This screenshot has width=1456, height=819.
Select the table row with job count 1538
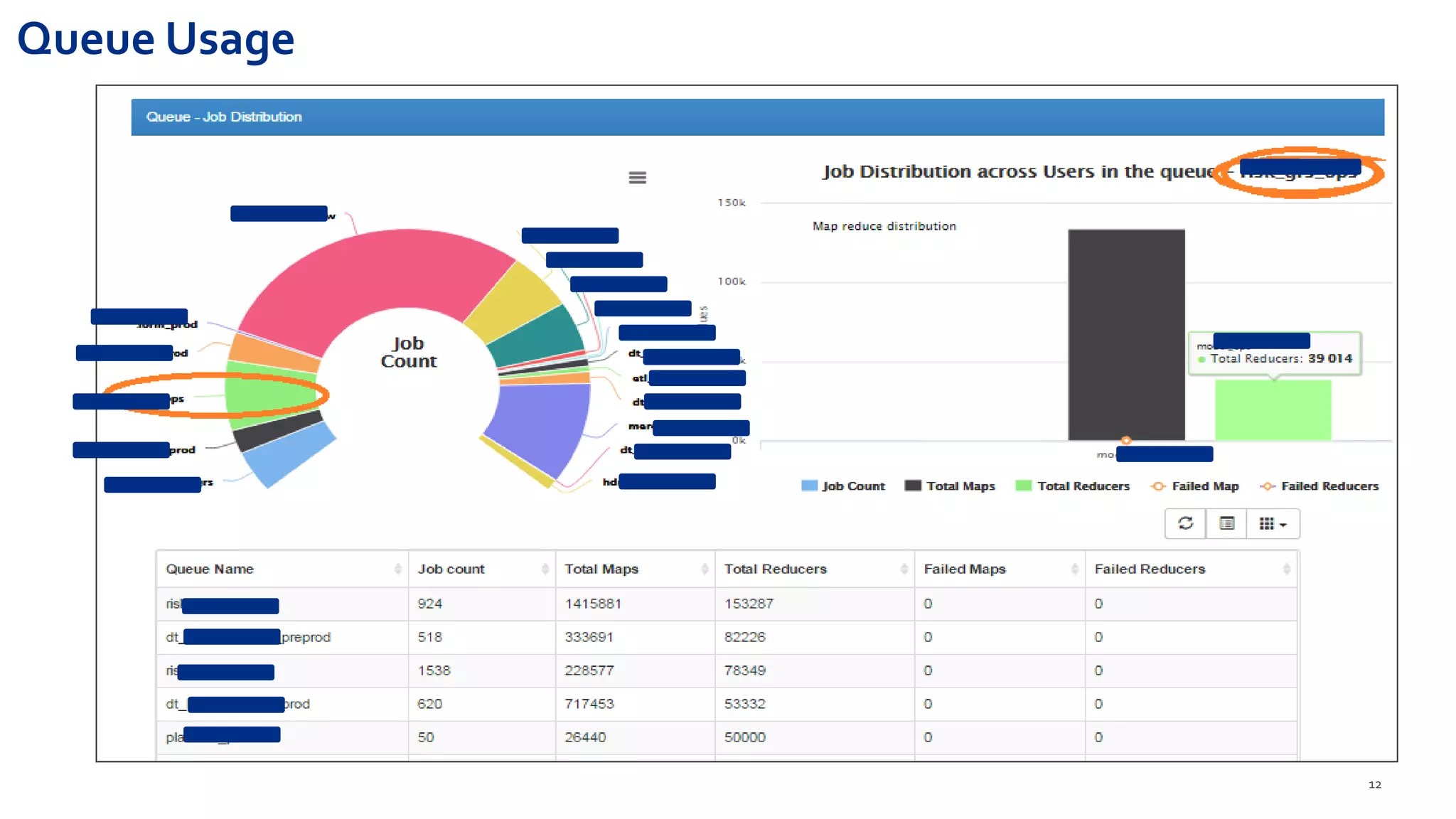434,670
